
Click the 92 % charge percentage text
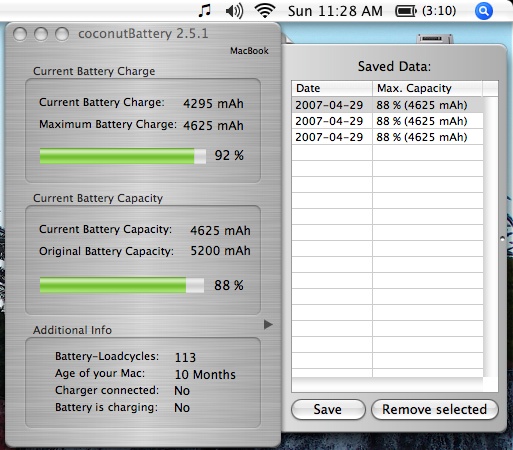click(229, 156)
